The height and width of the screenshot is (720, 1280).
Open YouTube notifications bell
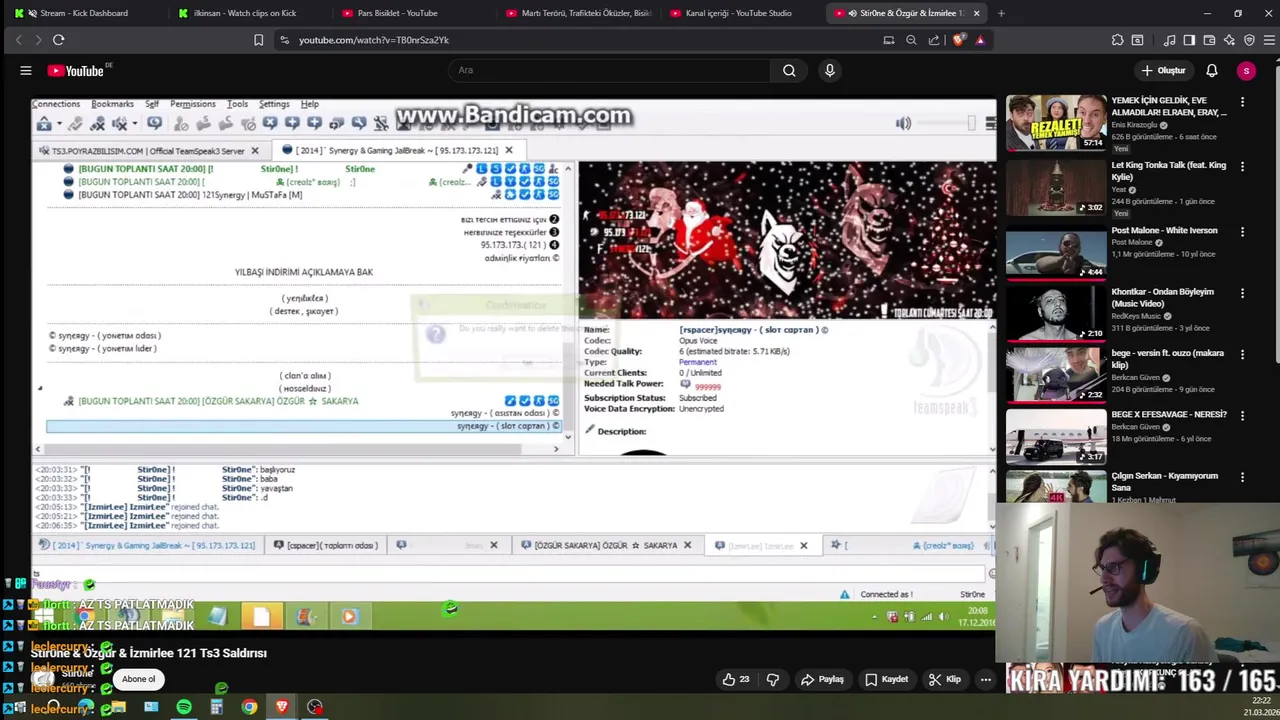coord(1211,70)
